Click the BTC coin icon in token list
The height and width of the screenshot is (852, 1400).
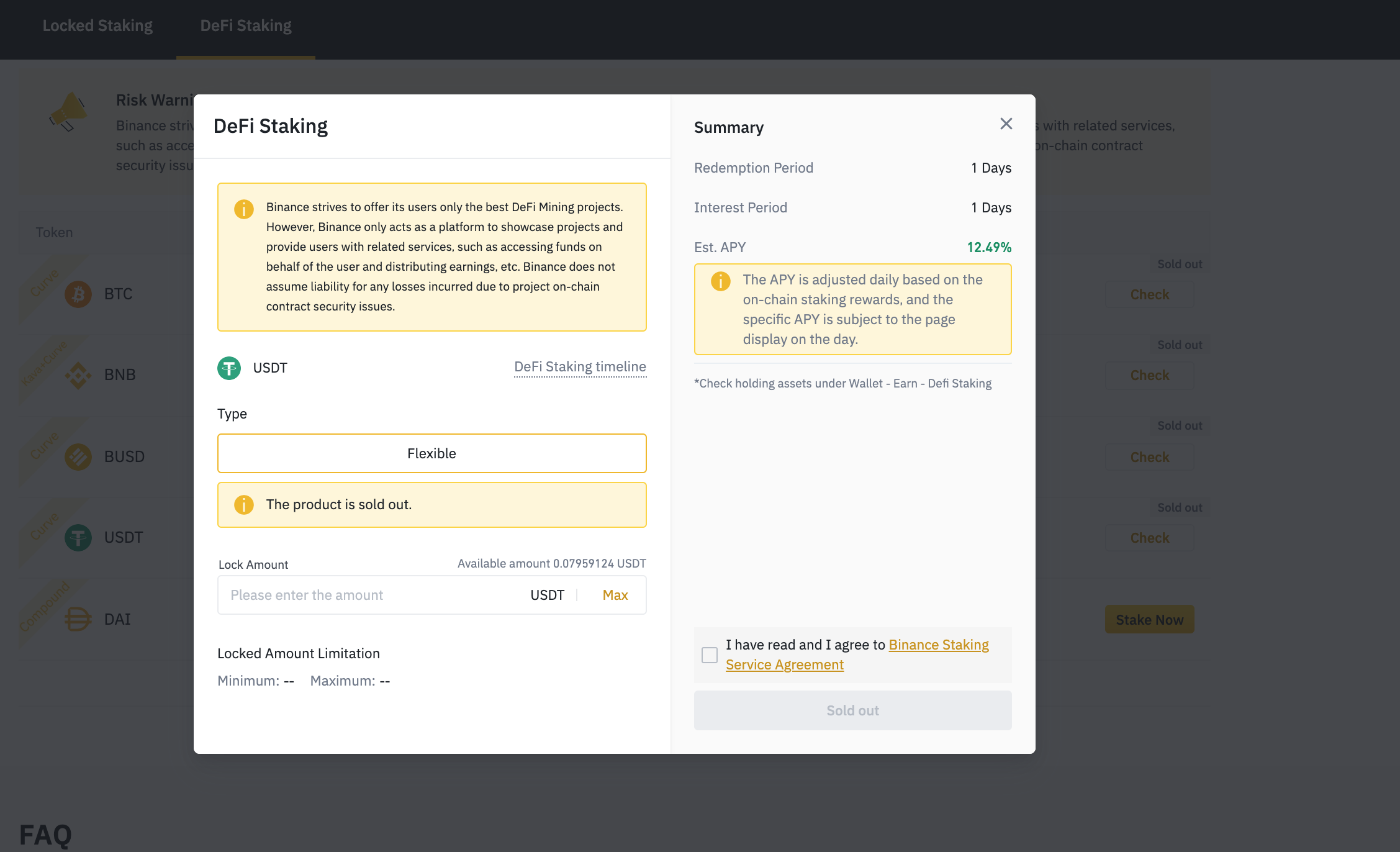click(x=78, y=294)
